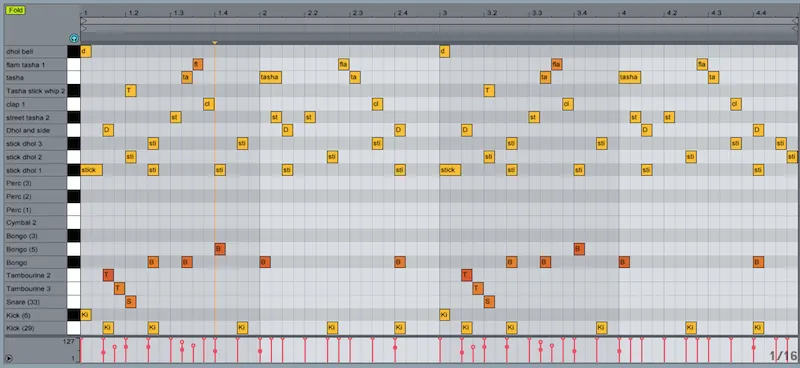Select the Bongo (3) row label
Screen dimensions: 800x368
(36, 236)
